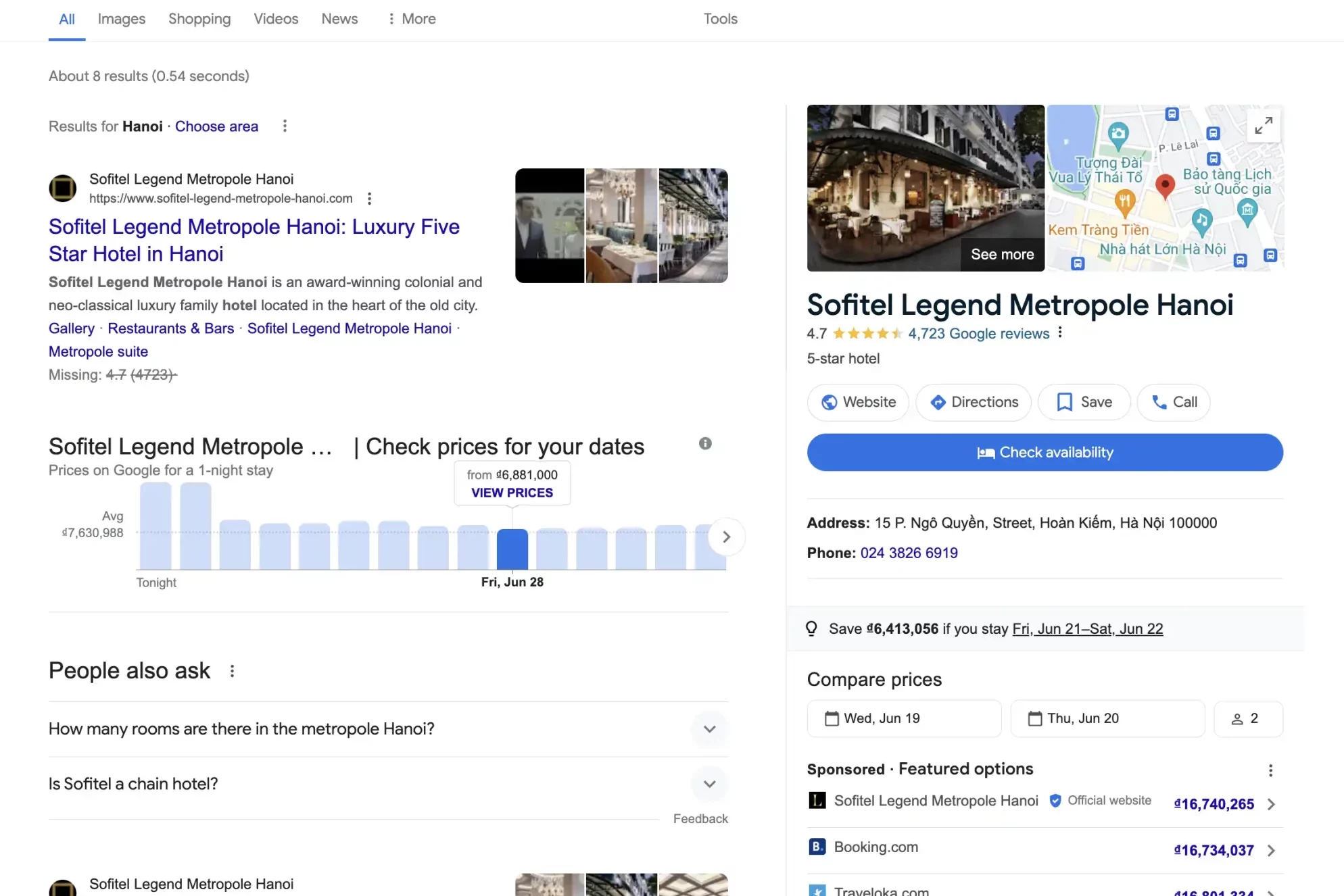
Task: Open the guests selector showing 2
Action: (1248, 718)
